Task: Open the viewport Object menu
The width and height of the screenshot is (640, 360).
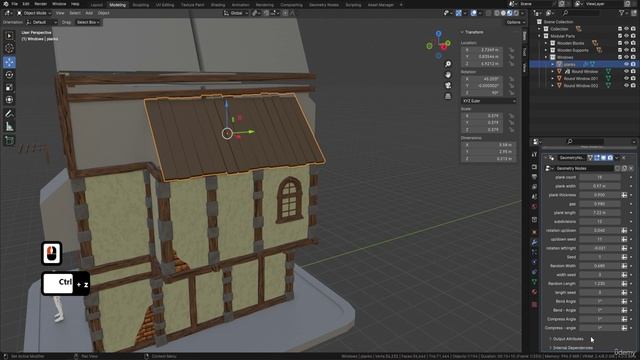Action: click(x=103, y=13)
